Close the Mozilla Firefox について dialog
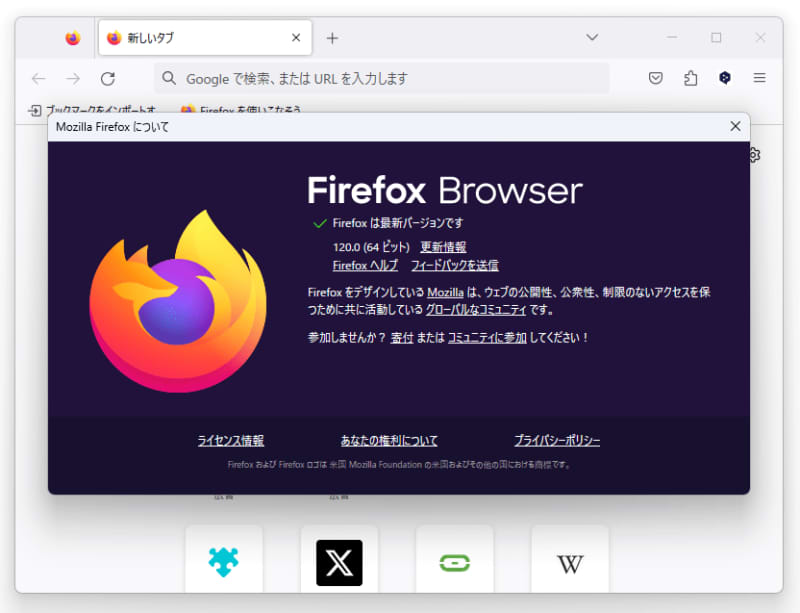 point(735,126)
